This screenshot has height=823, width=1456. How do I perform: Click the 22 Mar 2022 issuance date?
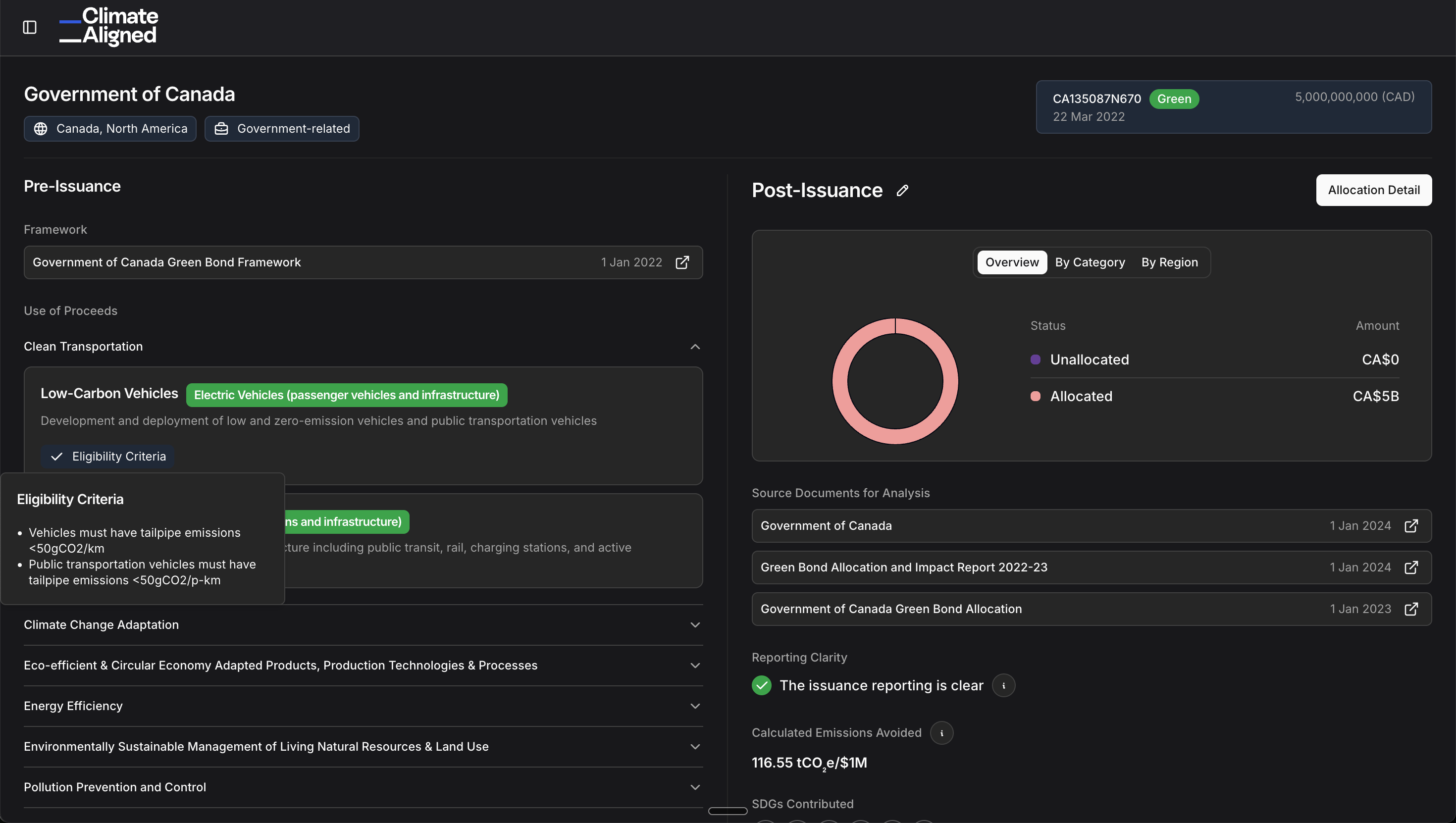coord(1089,116)
